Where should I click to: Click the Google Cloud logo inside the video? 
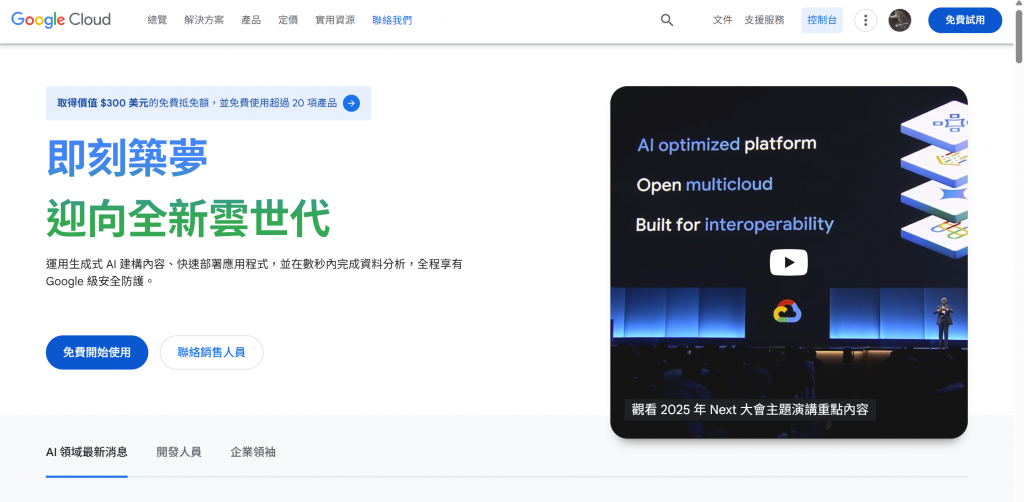click(787, 311)
